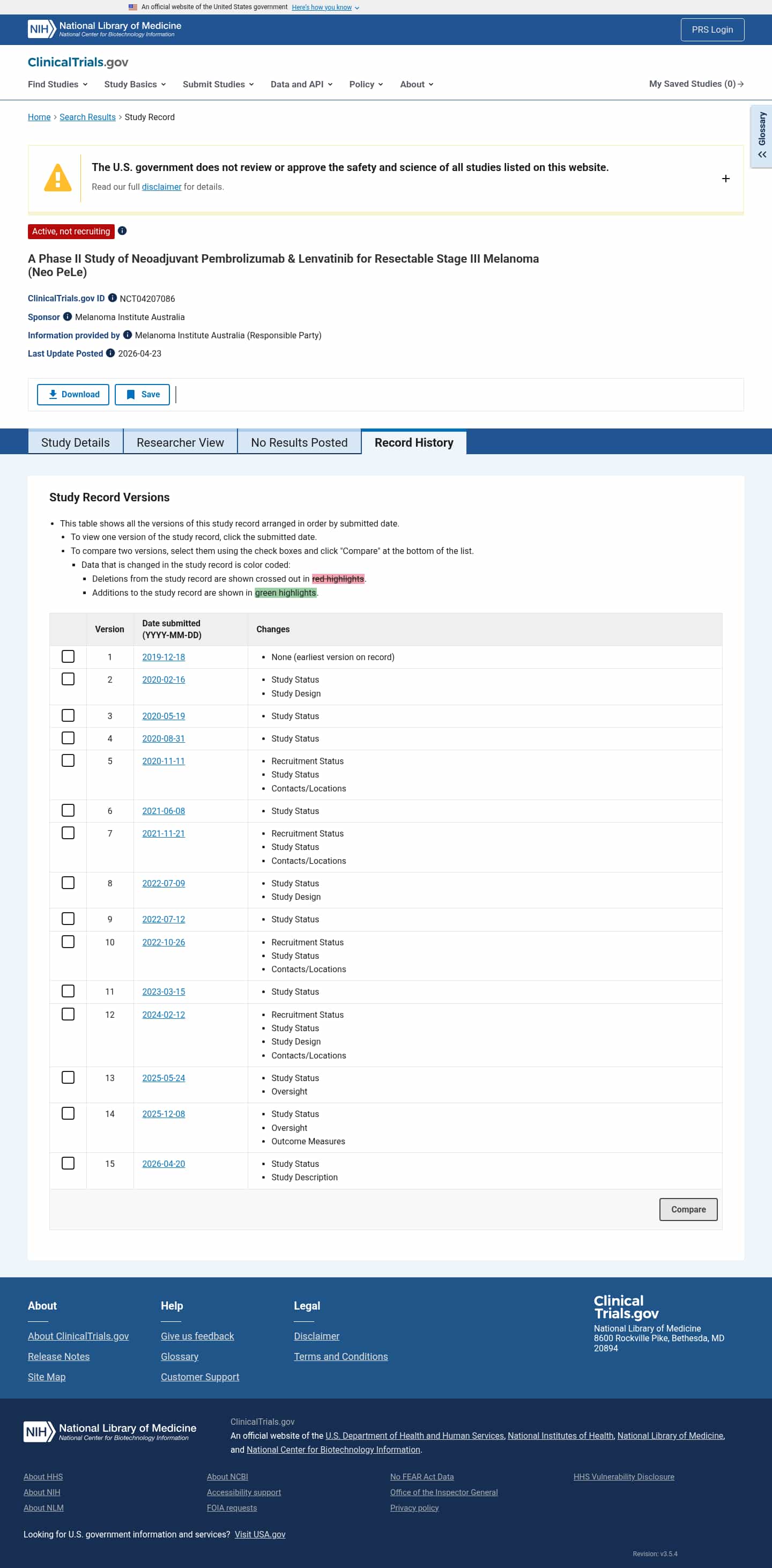
Task: Click the info icon next to Active, not recruiting
Action: [x=122, y=231]
